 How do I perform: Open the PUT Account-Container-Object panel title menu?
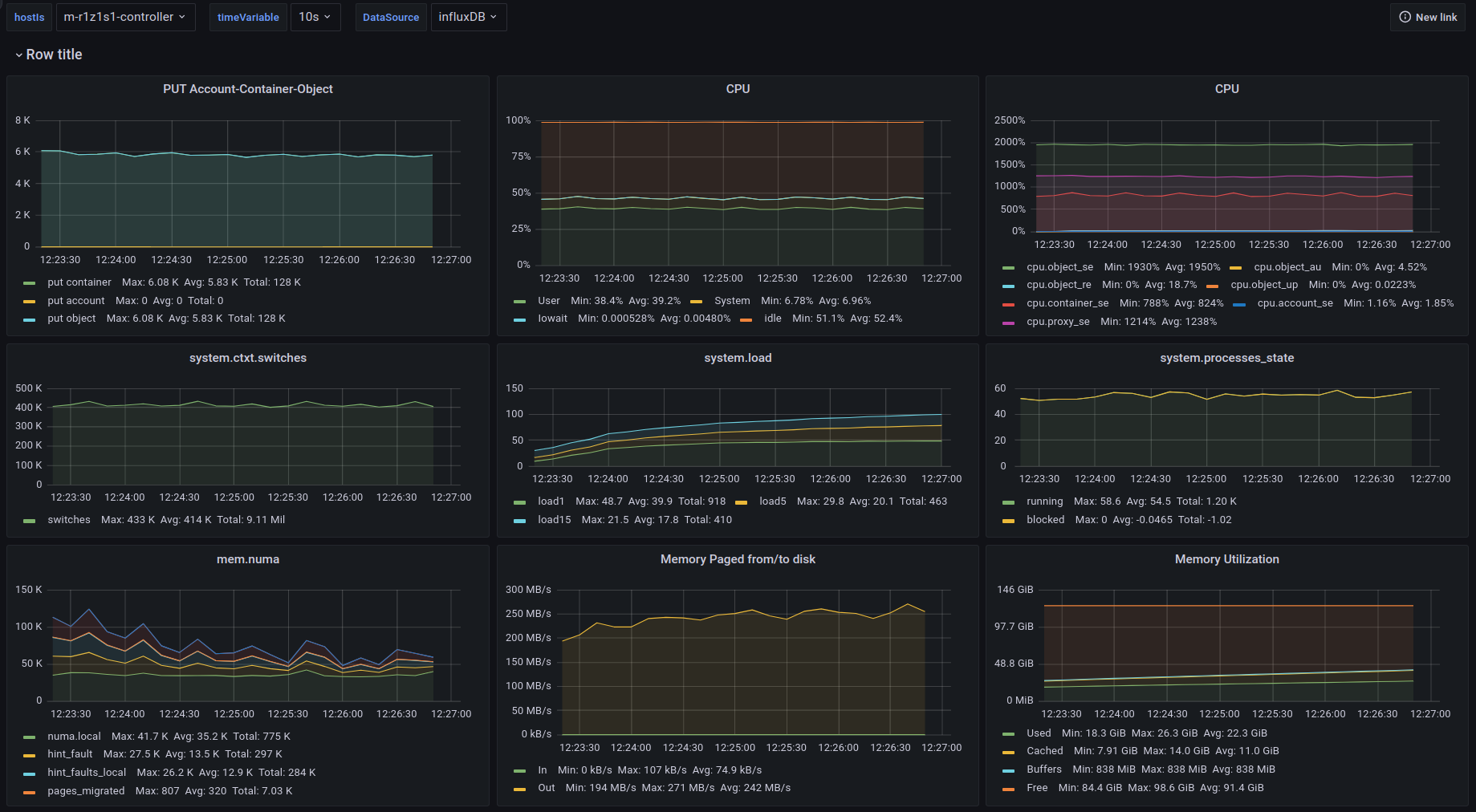[247, 89]
